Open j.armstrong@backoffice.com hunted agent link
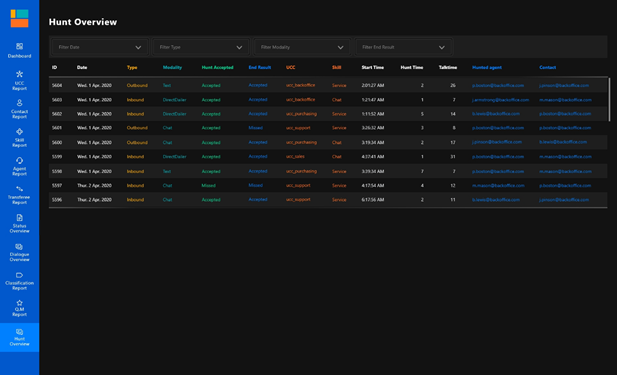The height and width of the screenshot is (375, 617). 500,100
